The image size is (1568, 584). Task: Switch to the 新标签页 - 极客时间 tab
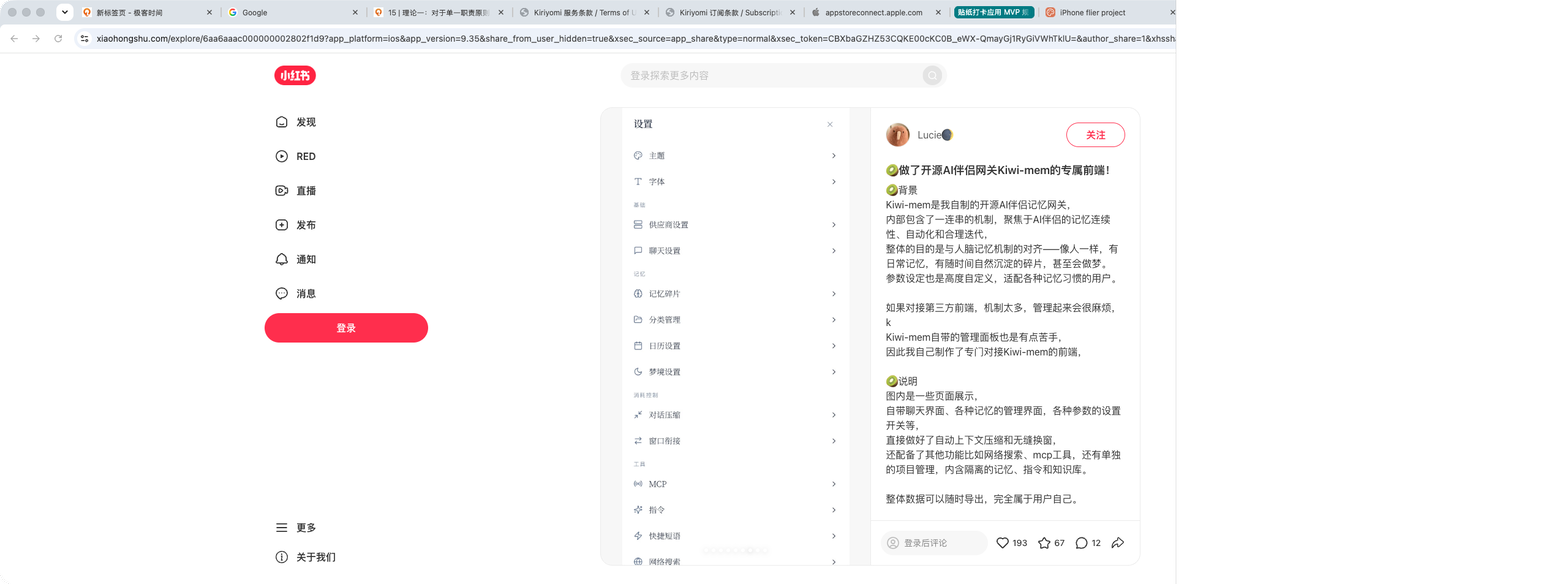tap(146, 12)
